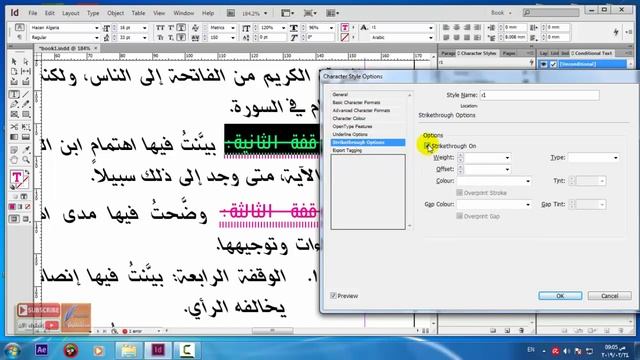This screenshot has width=640, height=360.
Task: Switch to the Conditional Text panel tab
Action: [x=592, y=53]
